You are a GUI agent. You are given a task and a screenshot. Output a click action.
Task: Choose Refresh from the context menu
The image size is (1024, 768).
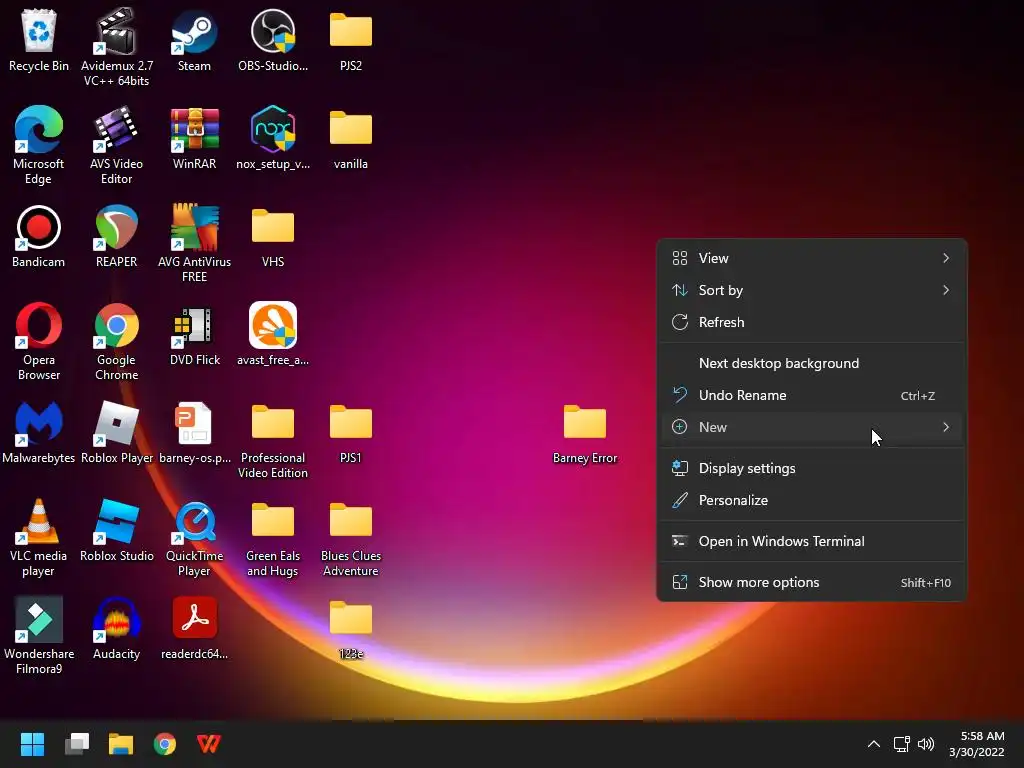point(812,322)
